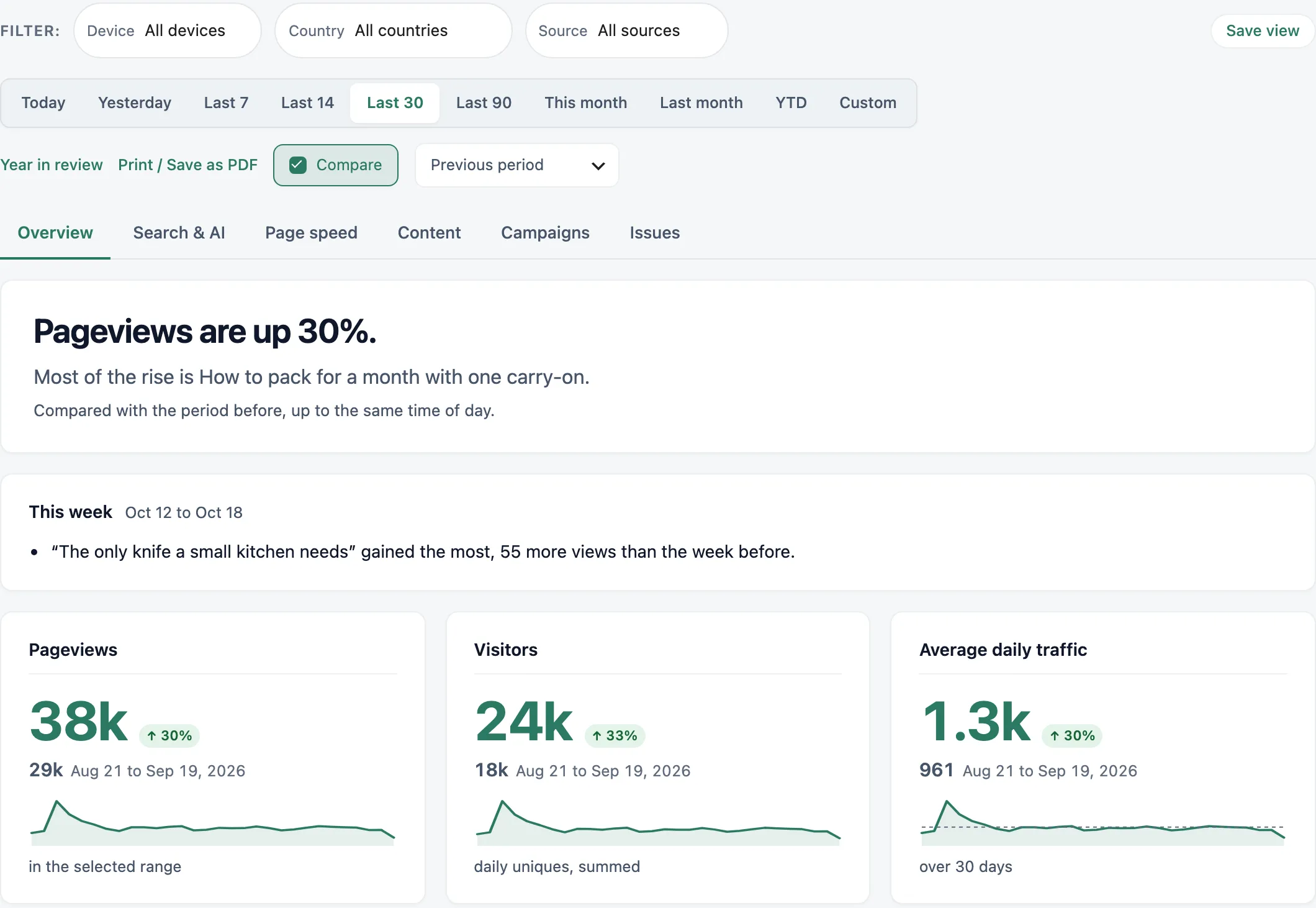The width and height of the screenshot is (1316, 908).
Task: Select the Last month date range
Action: tap(701, 102)
